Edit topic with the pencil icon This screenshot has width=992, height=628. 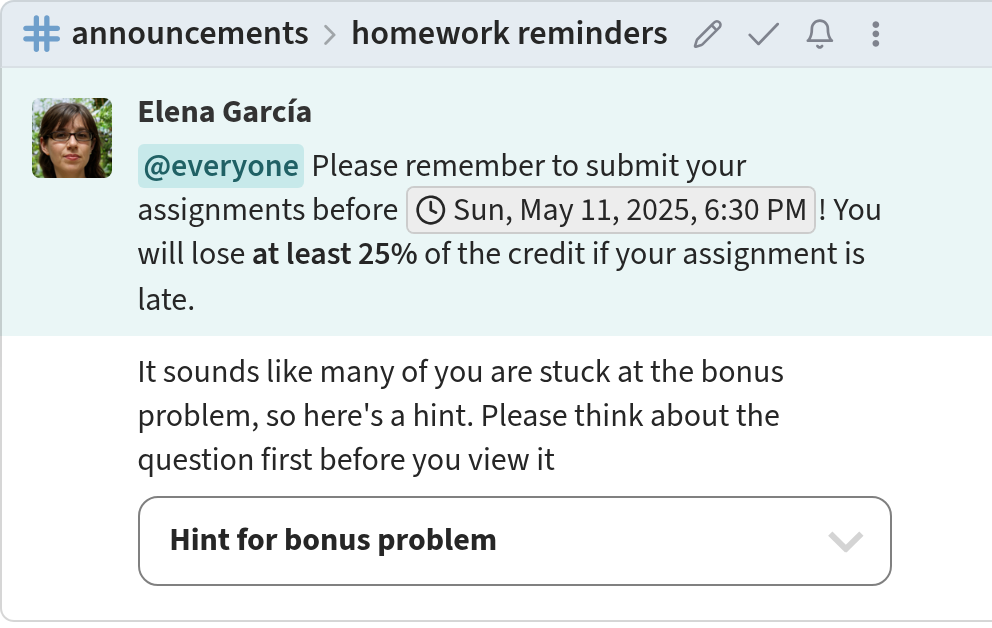pyautogui.click(x=707, y=34)
